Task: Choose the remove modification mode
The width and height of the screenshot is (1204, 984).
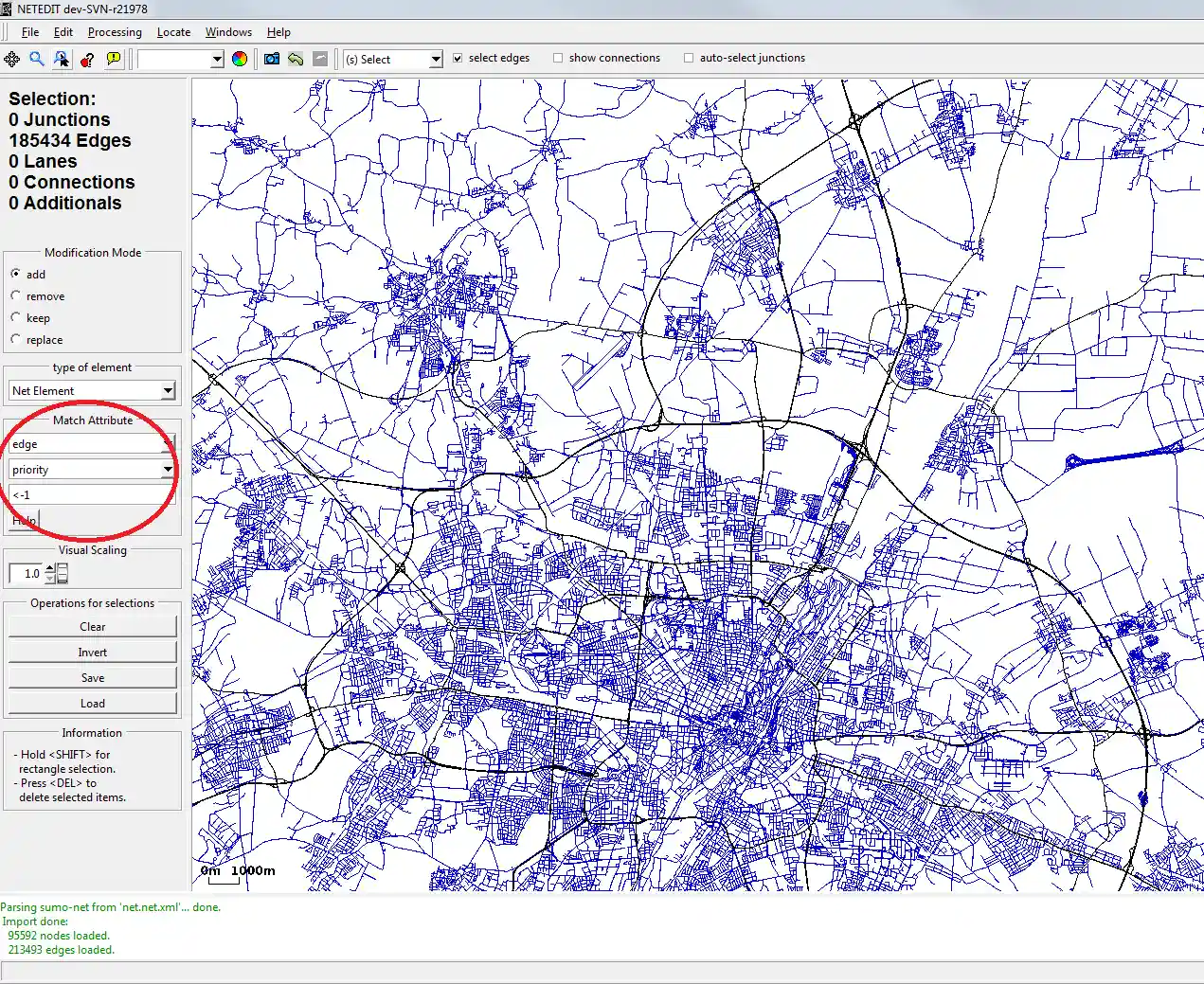Action: coord(16,296)
